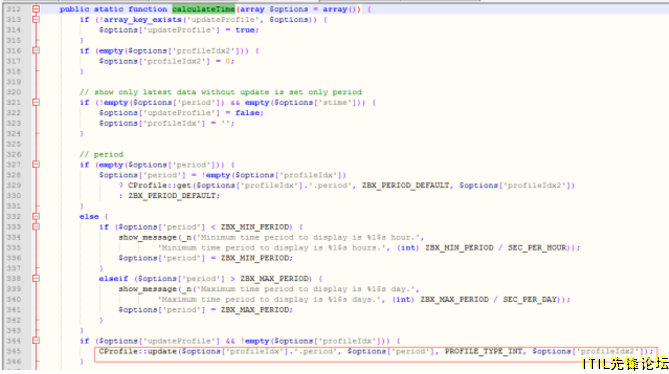
Task: Click 'true;' value on line 314
Action: click(x=247, y=30)
